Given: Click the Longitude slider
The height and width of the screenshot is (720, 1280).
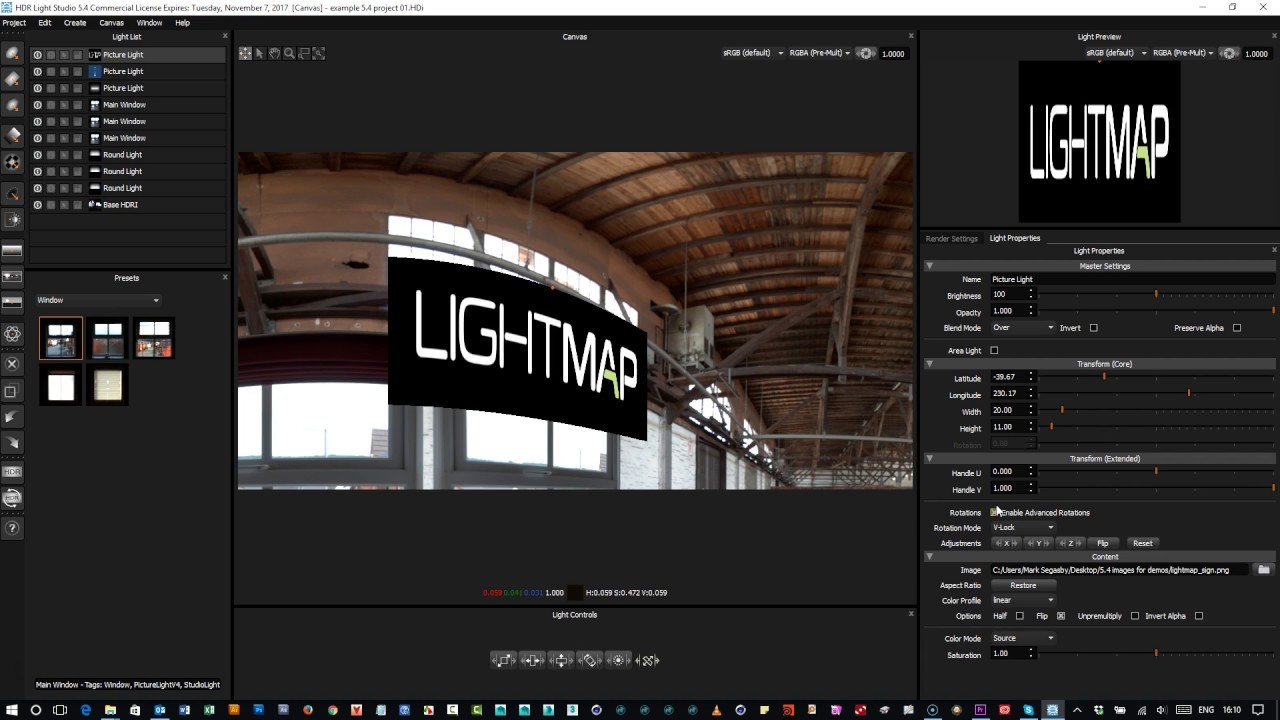Looking at the screenshot, I should click(x=1157, y=394).
